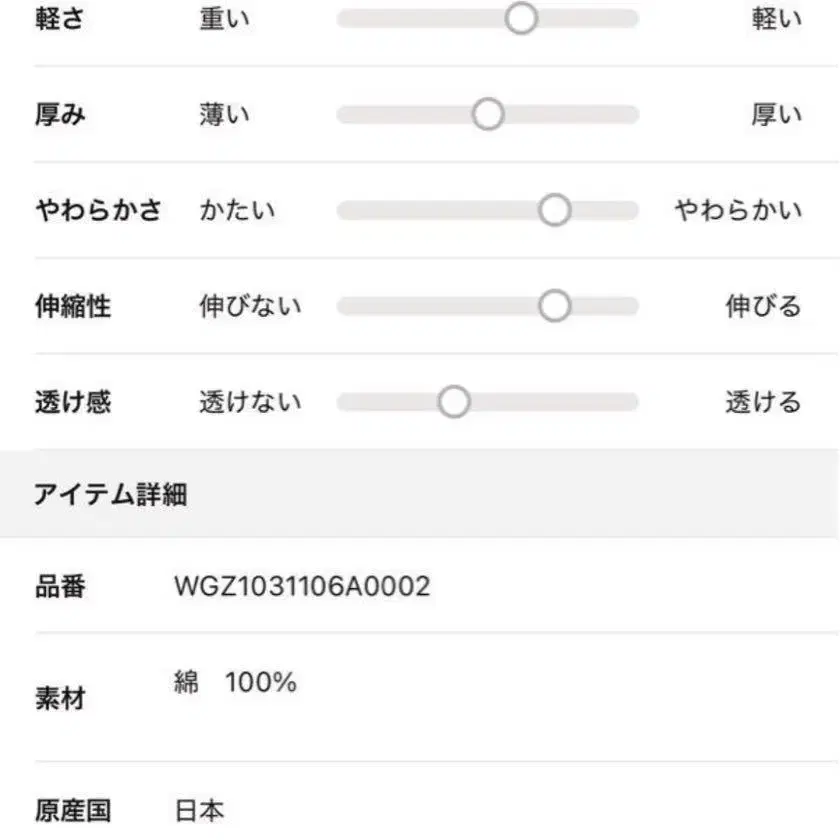Image resolution: width=840 pixels, height=840 pixels.
Task: Click the 伸びない label
Action: [250, 307]
